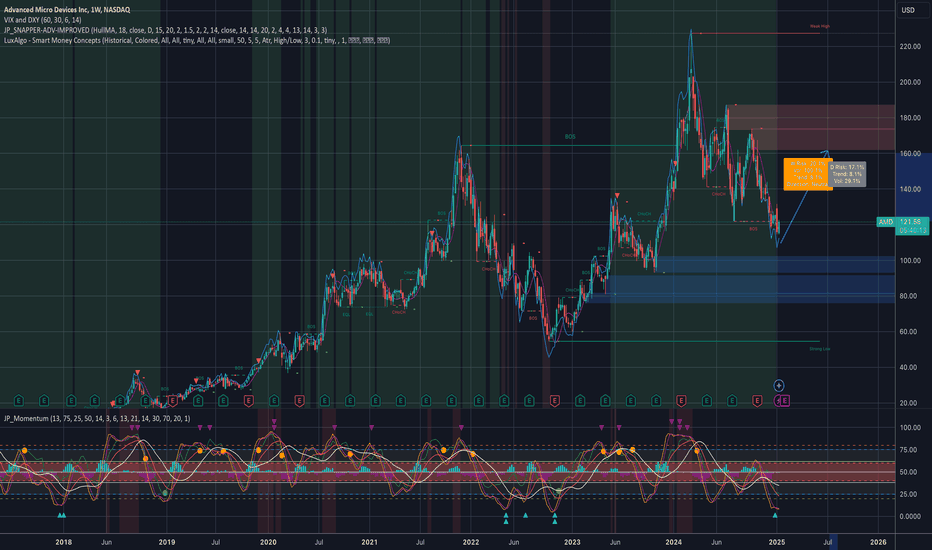Open the USD currency selector
Viewport: 932px width, 550px height.
point(908,10)
